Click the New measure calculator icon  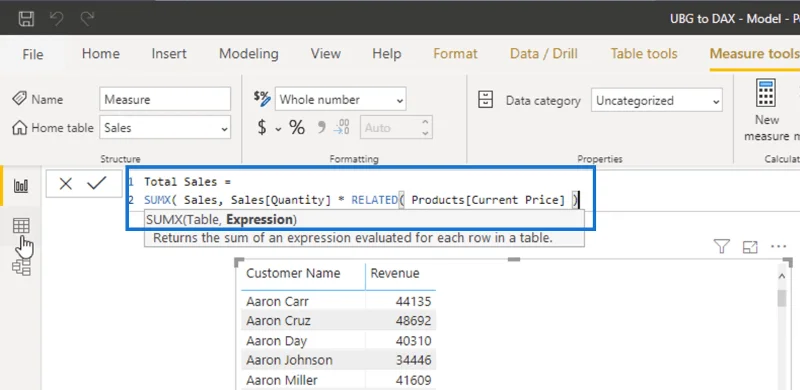click(x=766, y=93)
